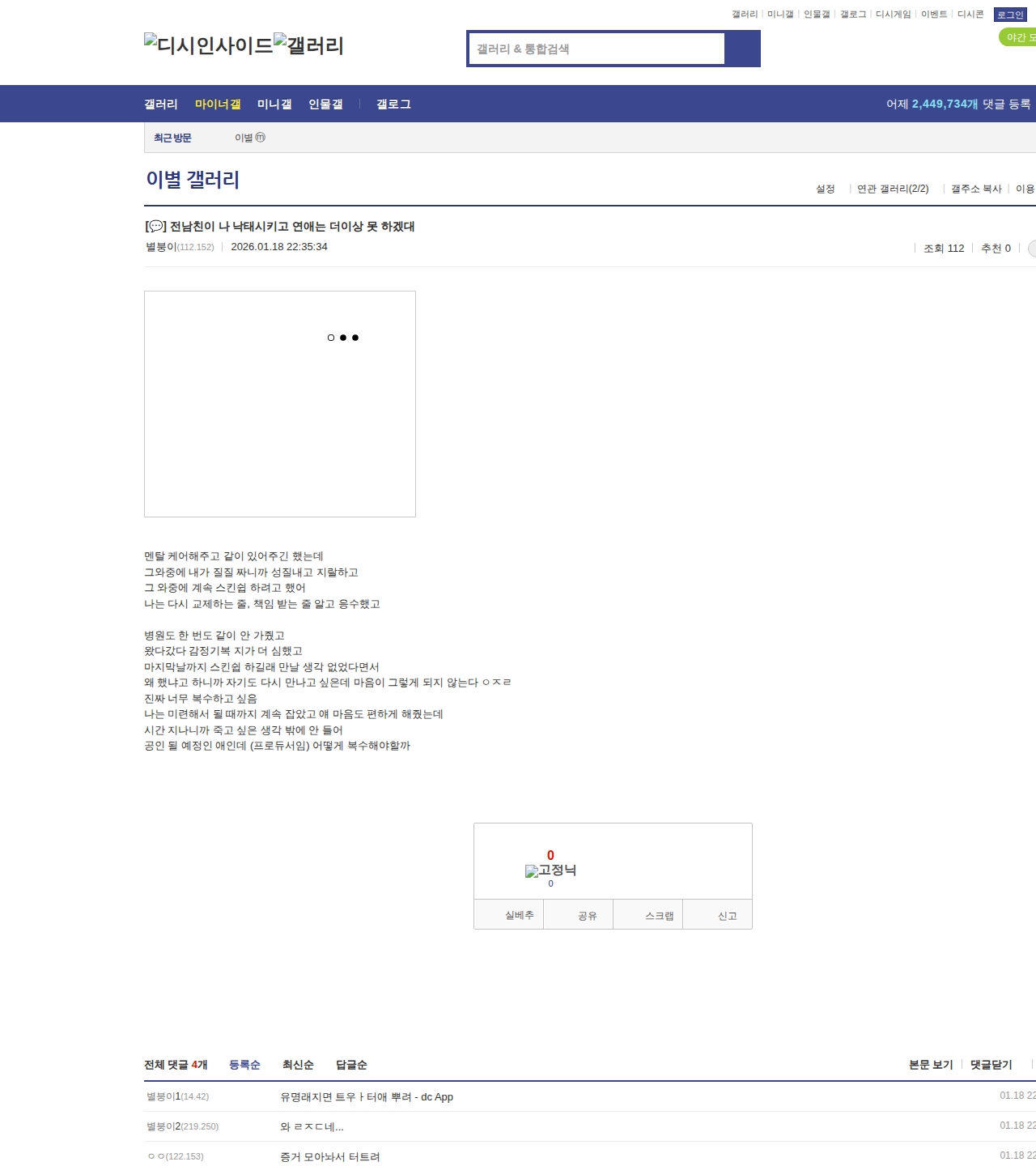Click 최근 방문 label
The height and width of the screenshot is (1166, 1036).
(x=172, y=138)
